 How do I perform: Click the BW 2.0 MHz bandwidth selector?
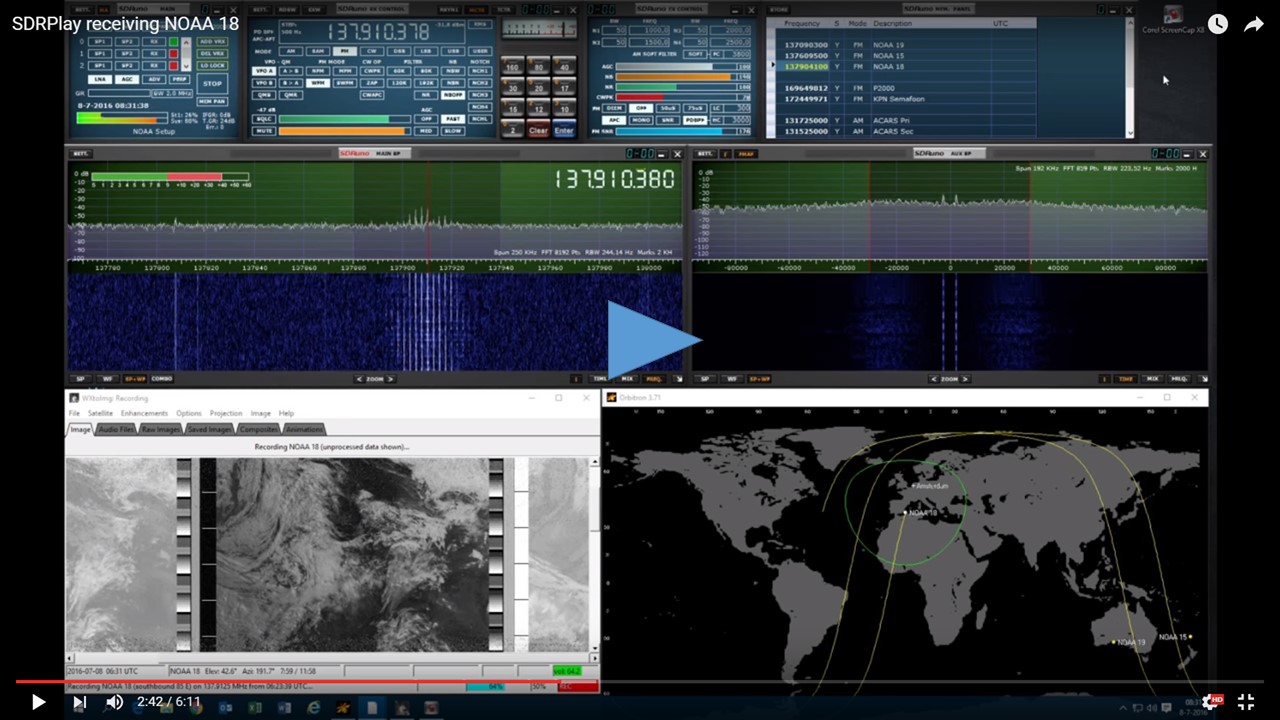click(x=172, y=93)
